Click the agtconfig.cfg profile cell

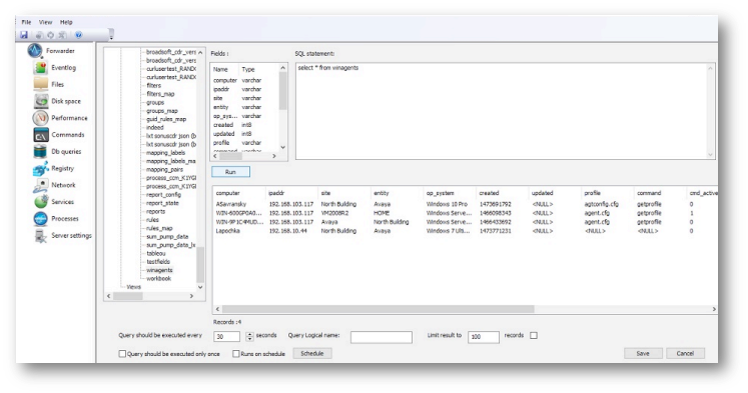(x=602, y=204)
